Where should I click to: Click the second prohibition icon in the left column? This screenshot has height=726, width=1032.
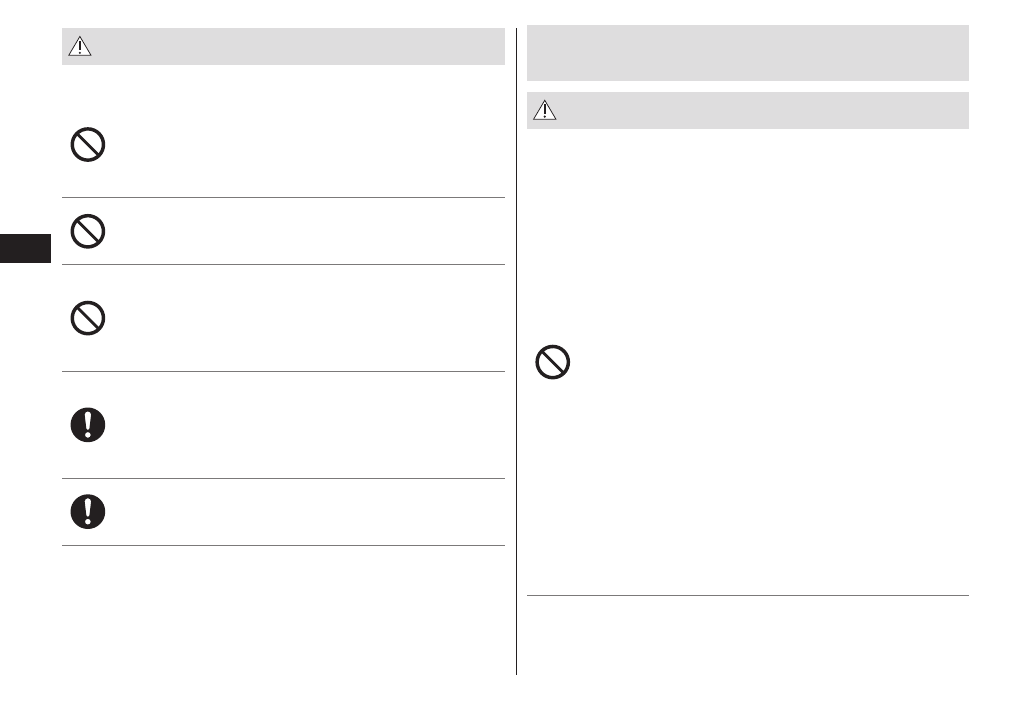(x=88, y=232)
